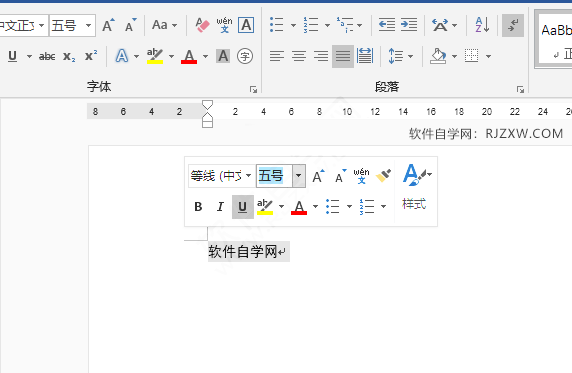Apply multilevel list in ribbon
Image resolution: width=572 pixels, height=373 pixels.
coord(345,25)
